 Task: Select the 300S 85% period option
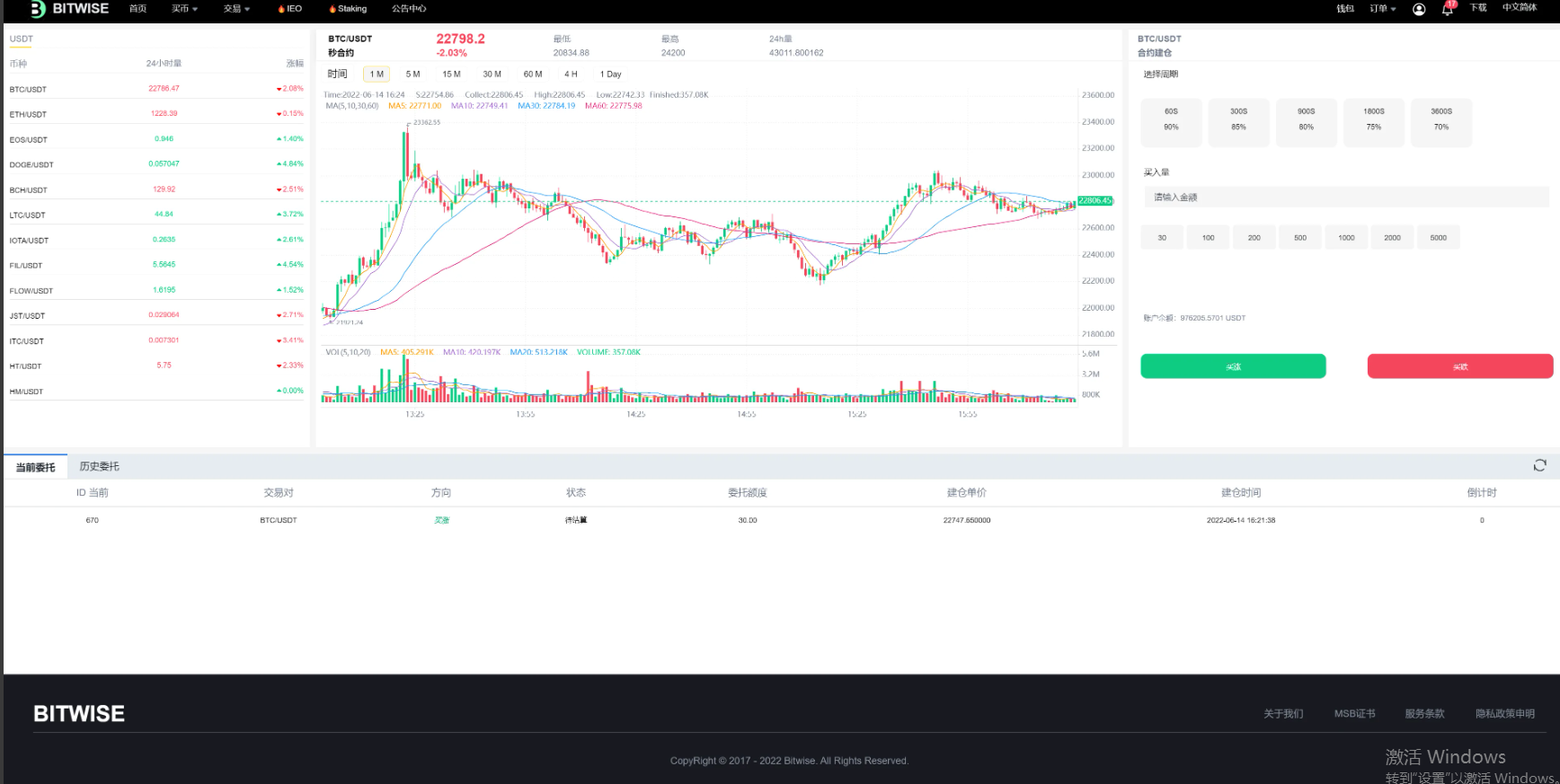click(x=1238, y=119)
